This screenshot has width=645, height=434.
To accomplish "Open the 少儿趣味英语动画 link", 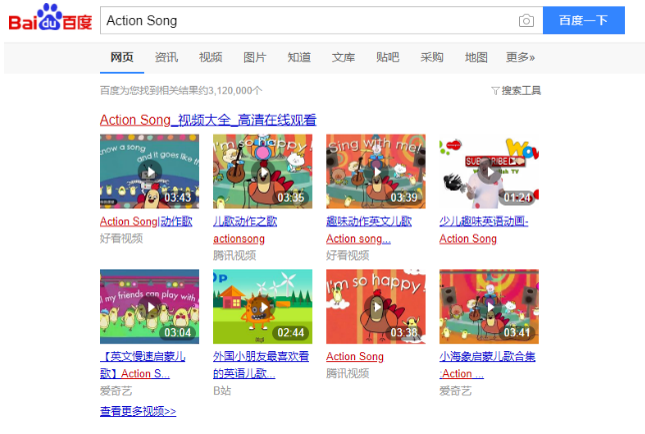I will pyautogui.click(x=484, y=230).
